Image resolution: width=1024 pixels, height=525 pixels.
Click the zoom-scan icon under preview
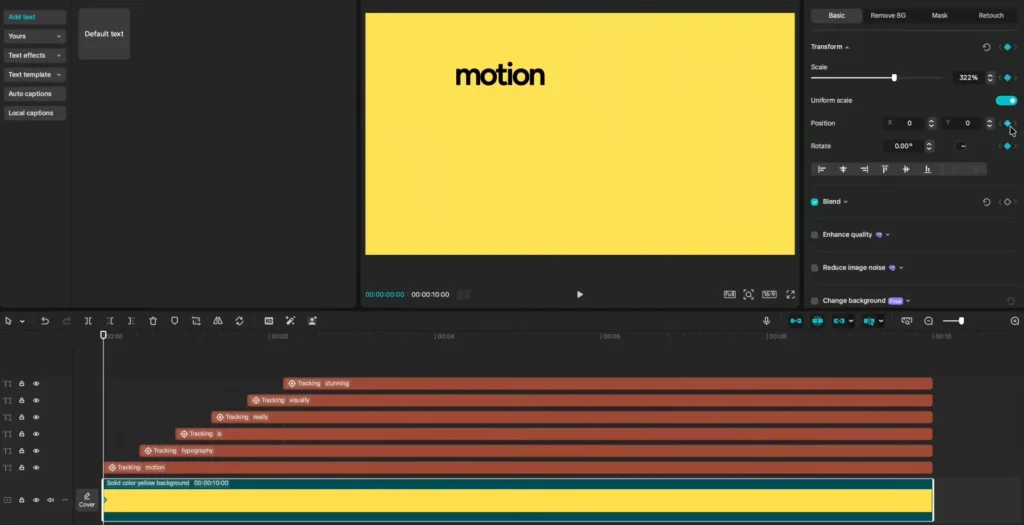(x=748, y=294)
